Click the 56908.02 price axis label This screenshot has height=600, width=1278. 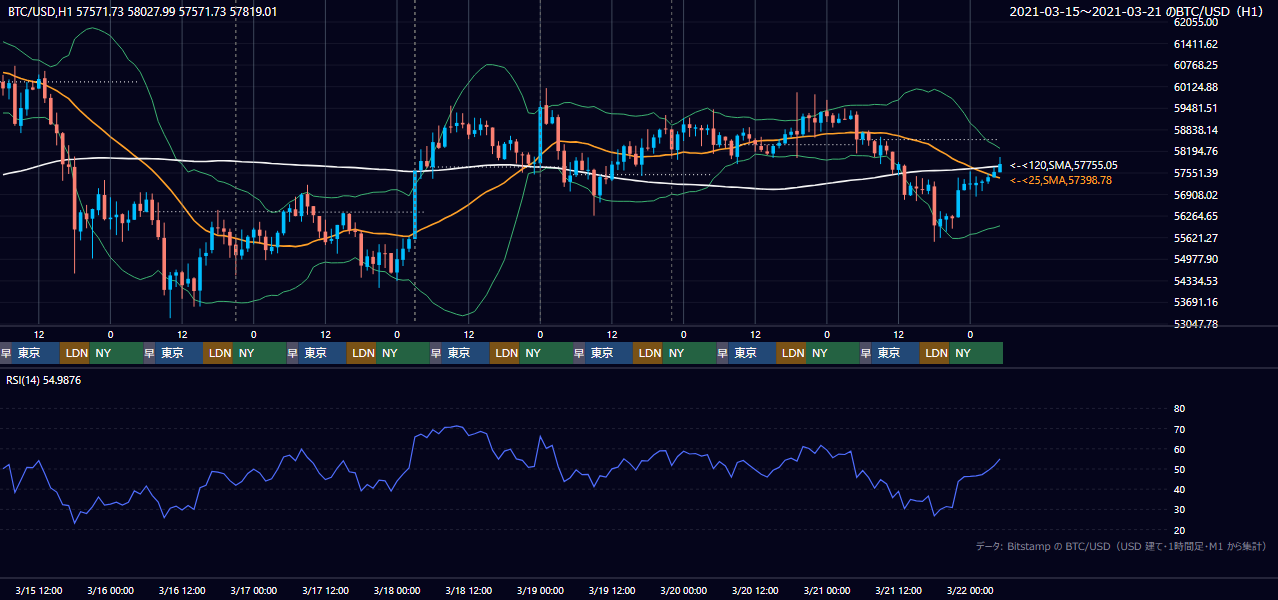pos(1195,195)
